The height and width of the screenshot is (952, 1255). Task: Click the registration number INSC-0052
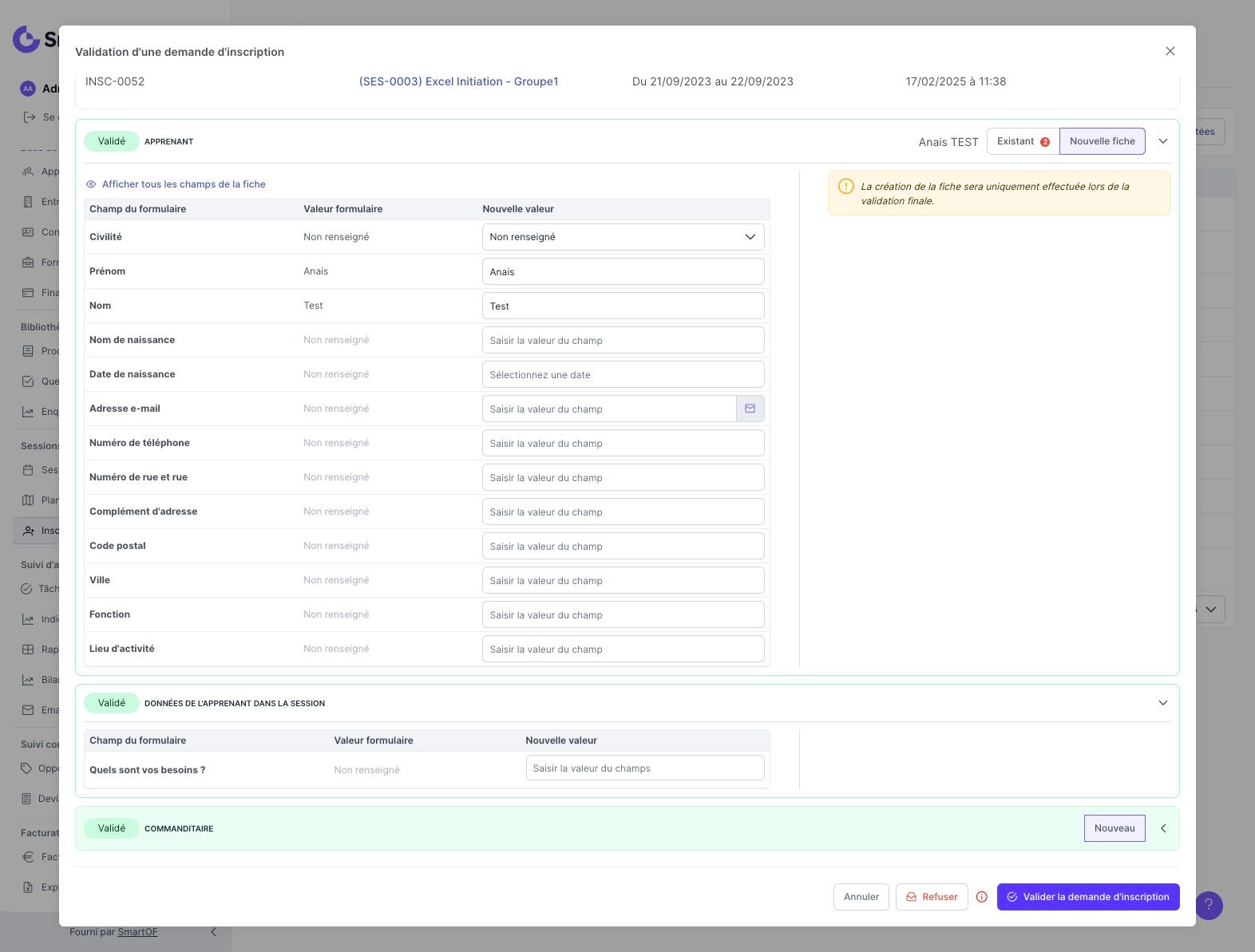click(115, 81)
